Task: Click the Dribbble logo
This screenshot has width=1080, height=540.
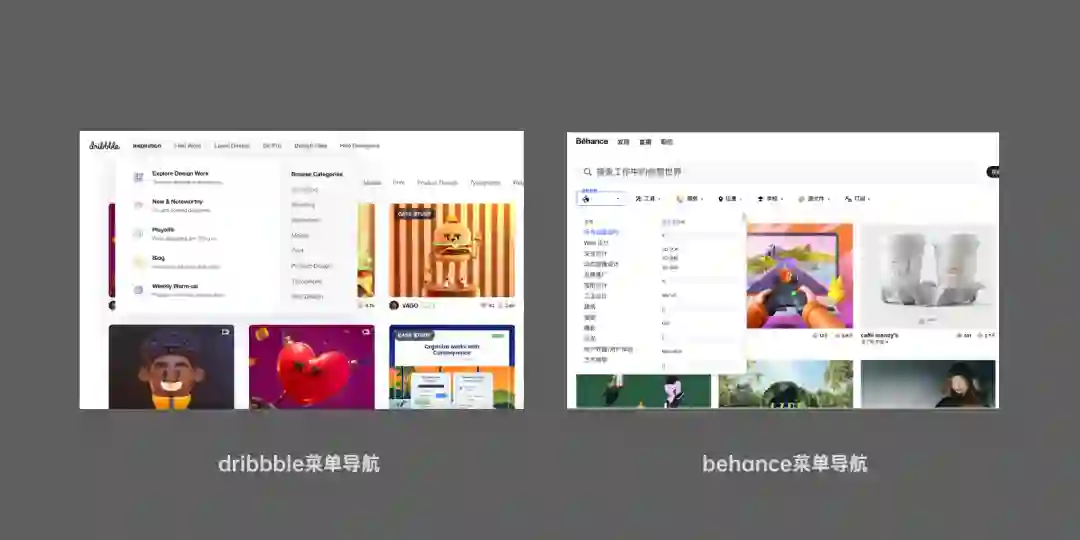Action: pyautogui.click(x=104, y=145)
